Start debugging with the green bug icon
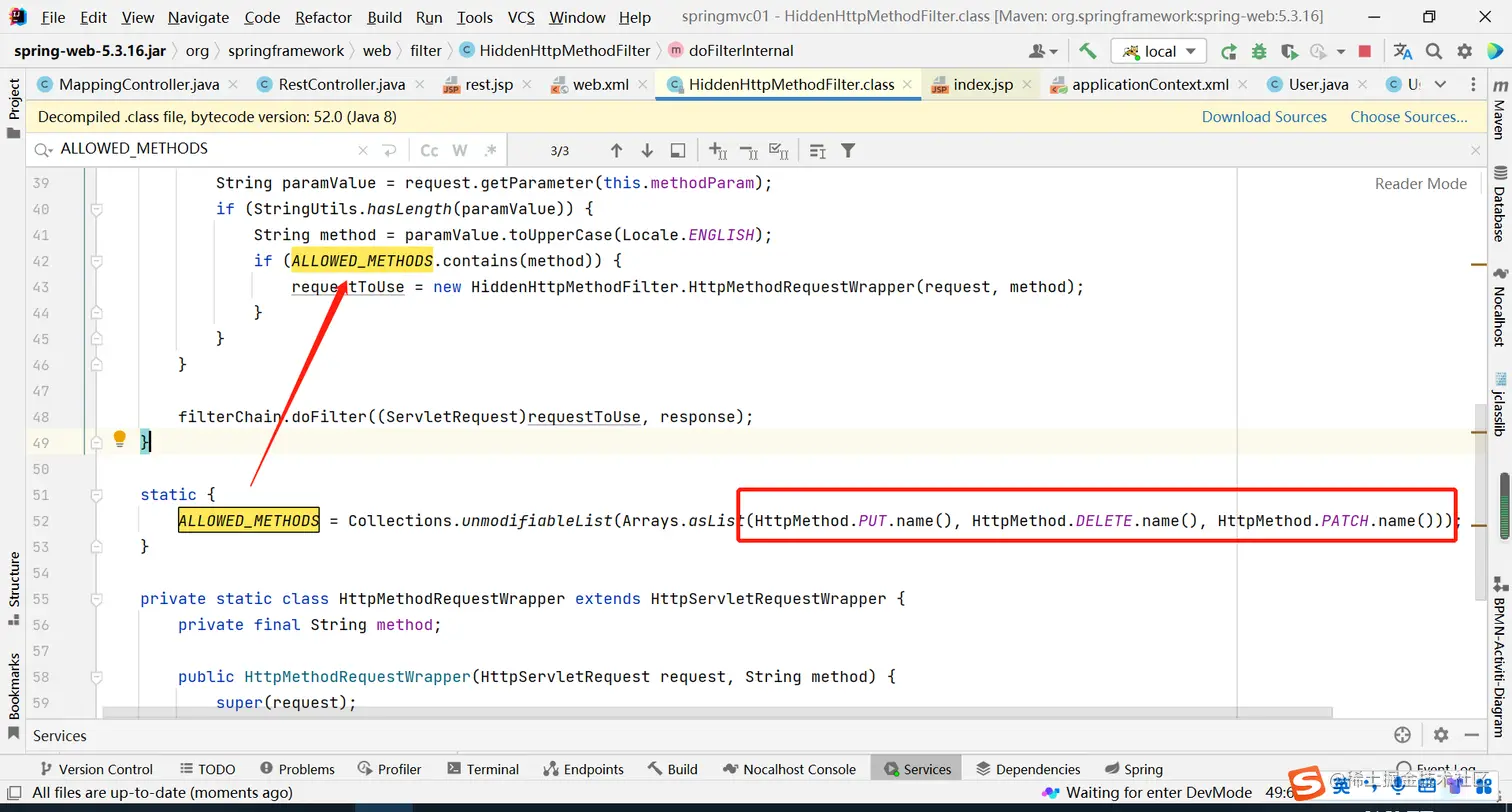1512x812 pixels. click(1258, 51)
